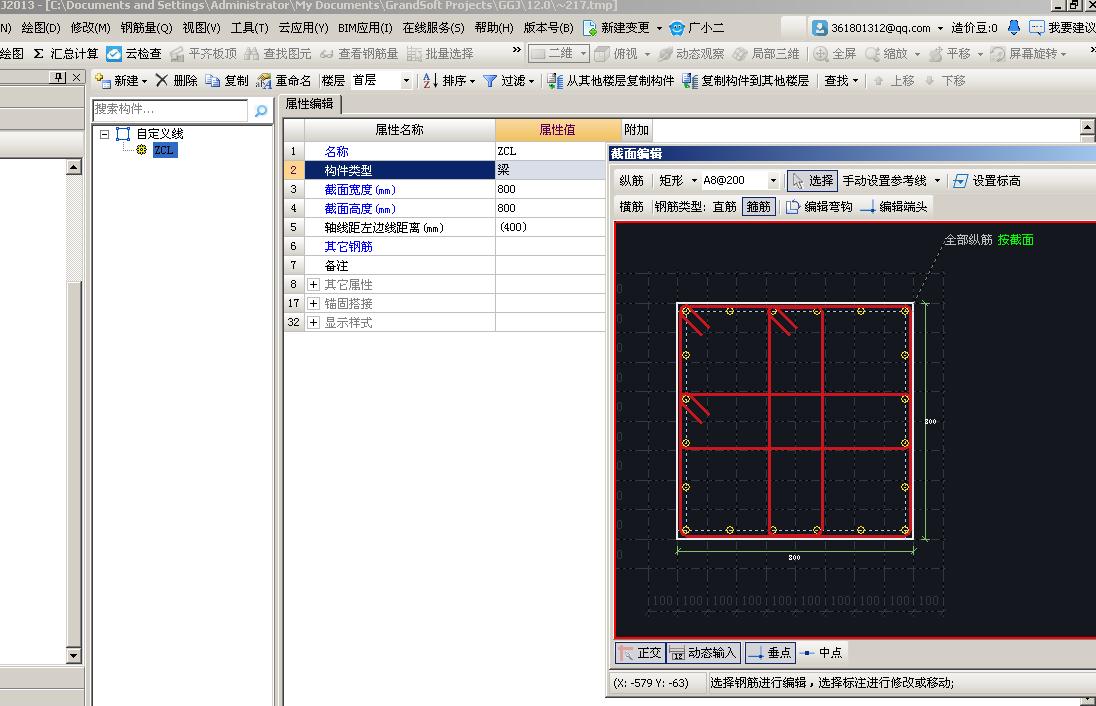Click the 汇总计算 sigma icon
This screenshot has width=1096, height=706.
click(38, 54)
